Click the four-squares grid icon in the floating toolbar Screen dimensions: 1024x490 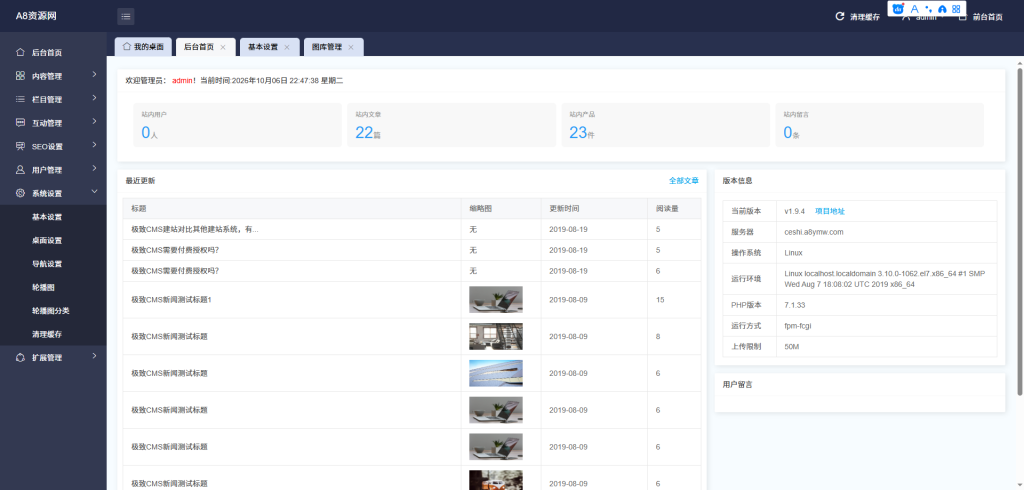point(956,9)
